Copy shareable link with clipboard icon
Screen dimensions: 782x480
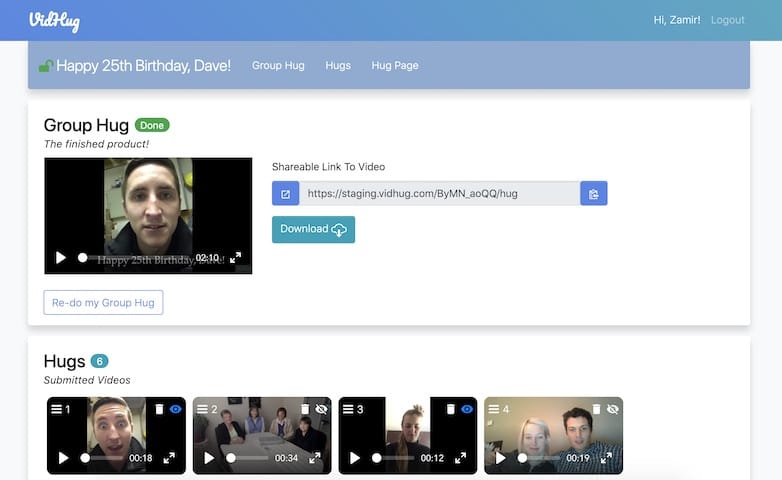(593, 194)
